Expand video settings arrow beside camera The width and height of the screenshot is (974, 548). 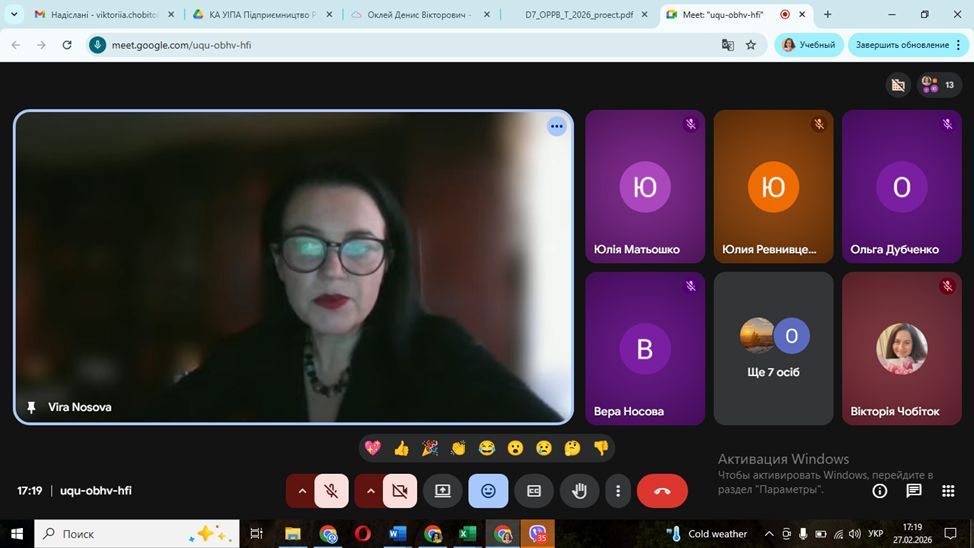pyautogui.click(x=369, y=491)
